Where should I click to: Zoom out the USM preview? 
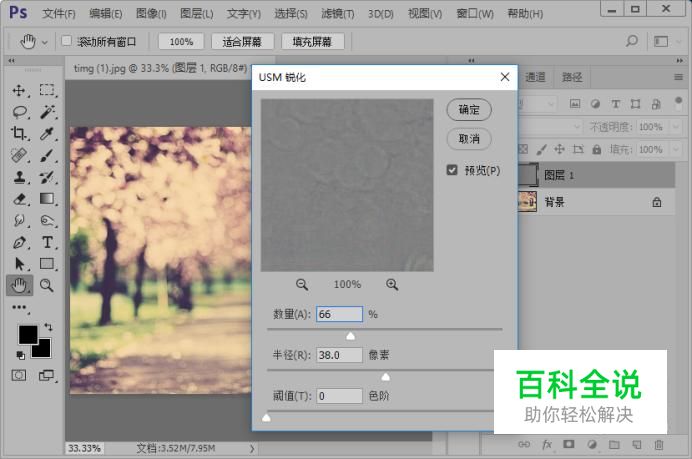point(302,285)
